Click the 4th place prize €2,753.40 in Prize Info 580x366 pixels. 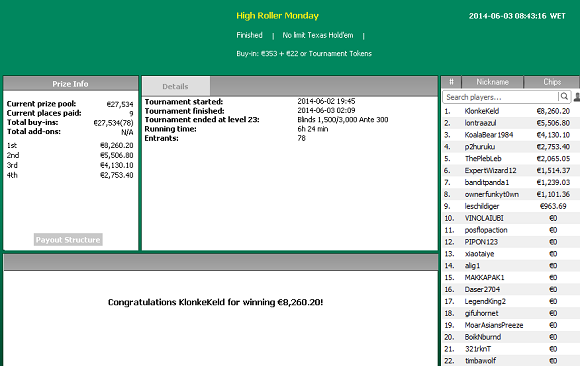pyautogui.click(x=117, y=175)
